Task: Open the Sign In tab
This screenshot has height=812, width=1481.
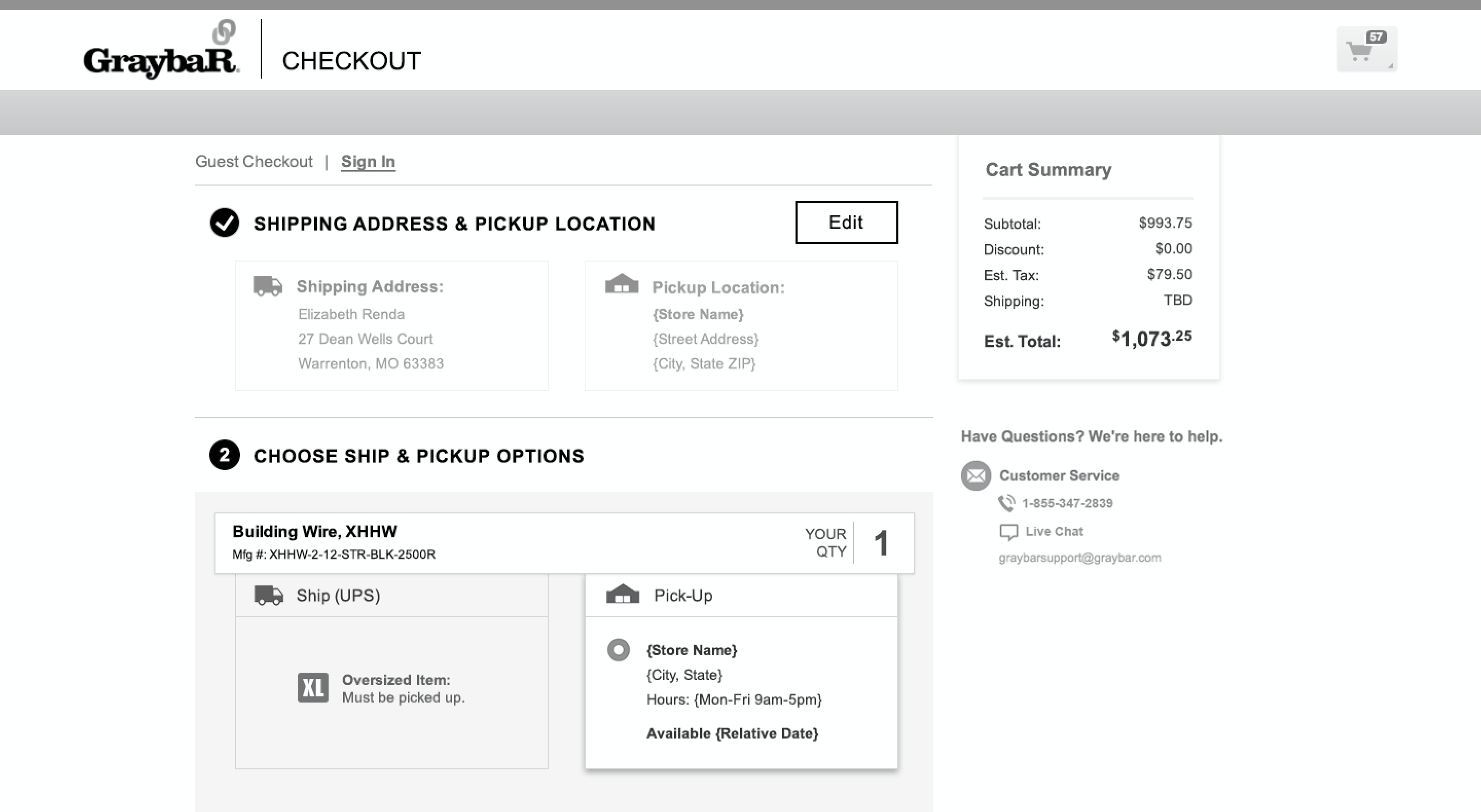Action: [x=368, y=161]
